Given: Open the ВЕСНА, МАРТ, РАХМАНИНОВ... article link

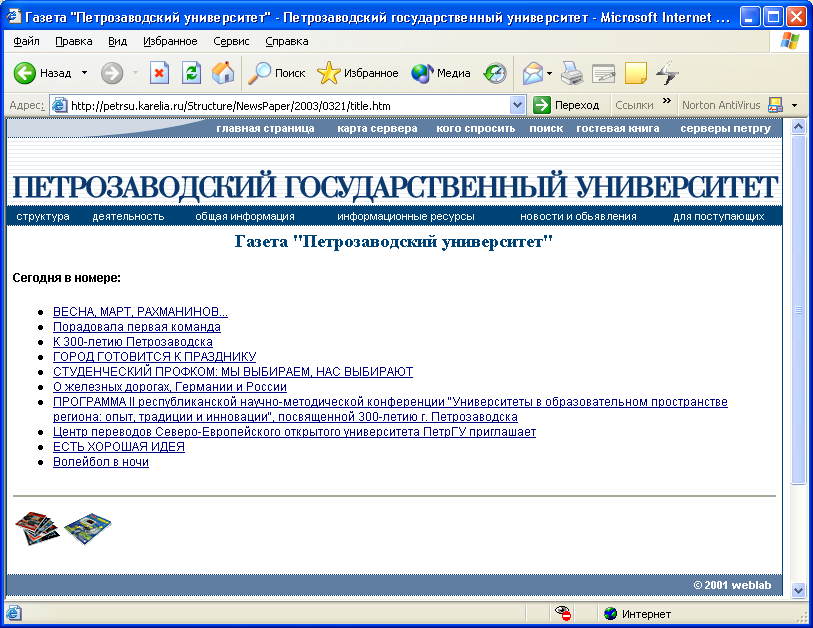Looking at the screenshot, I should click(x=141, y=312).
